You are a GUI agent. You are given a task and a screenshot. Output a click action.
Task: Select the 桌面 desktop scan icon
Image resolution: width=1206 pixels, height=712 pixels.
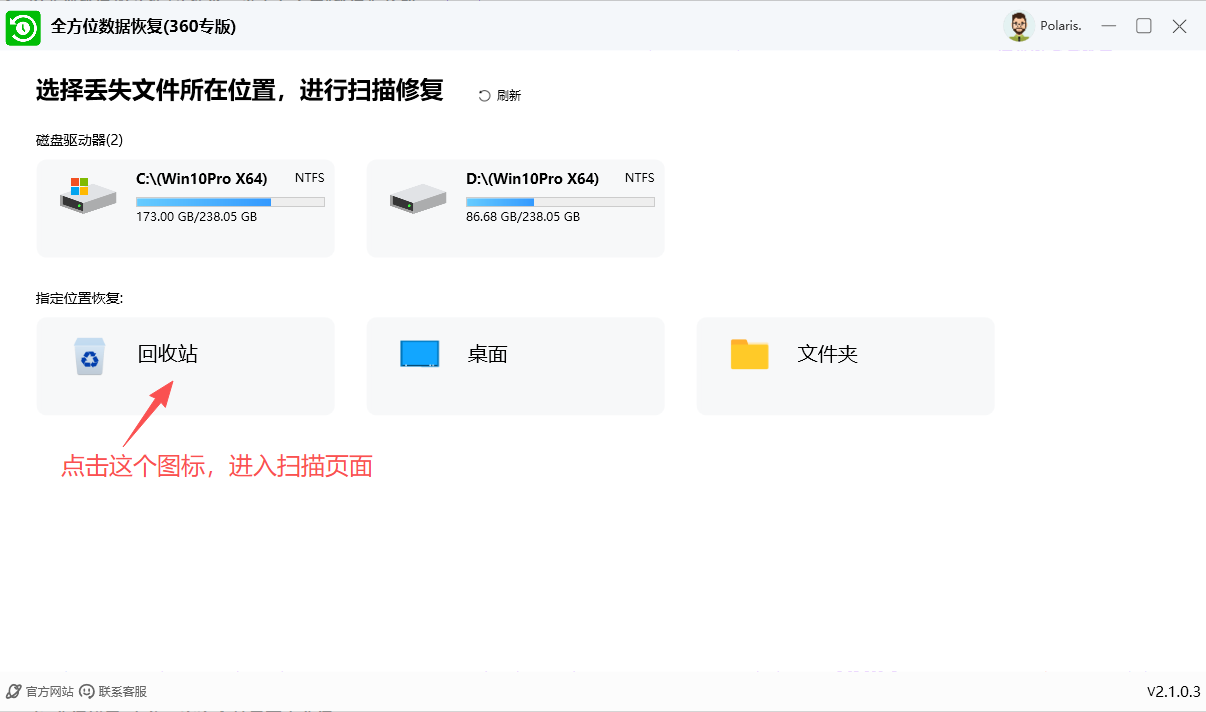click(x=421, y=354)
